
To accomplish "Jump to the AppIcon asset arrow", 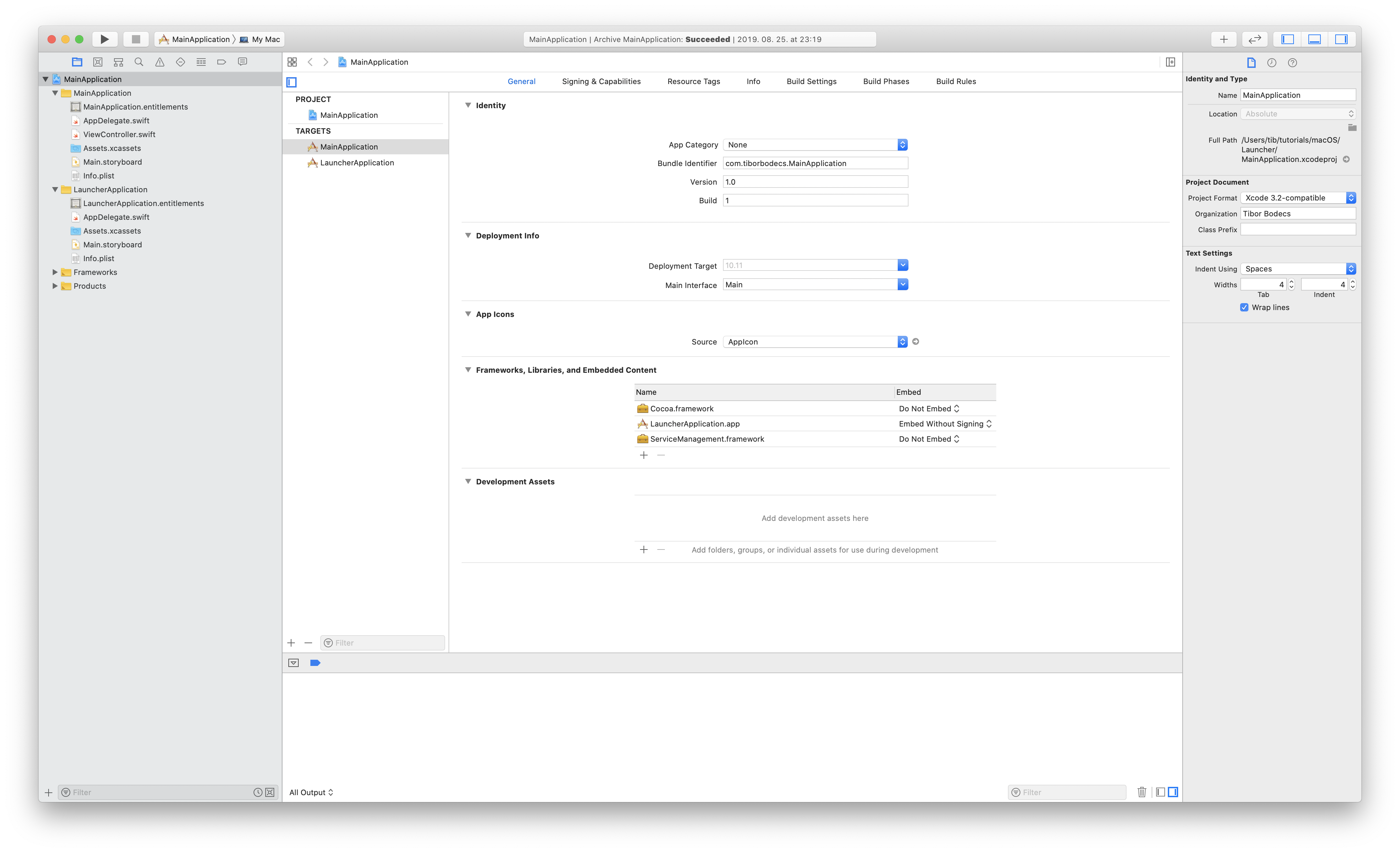I will tap(915, 341).
